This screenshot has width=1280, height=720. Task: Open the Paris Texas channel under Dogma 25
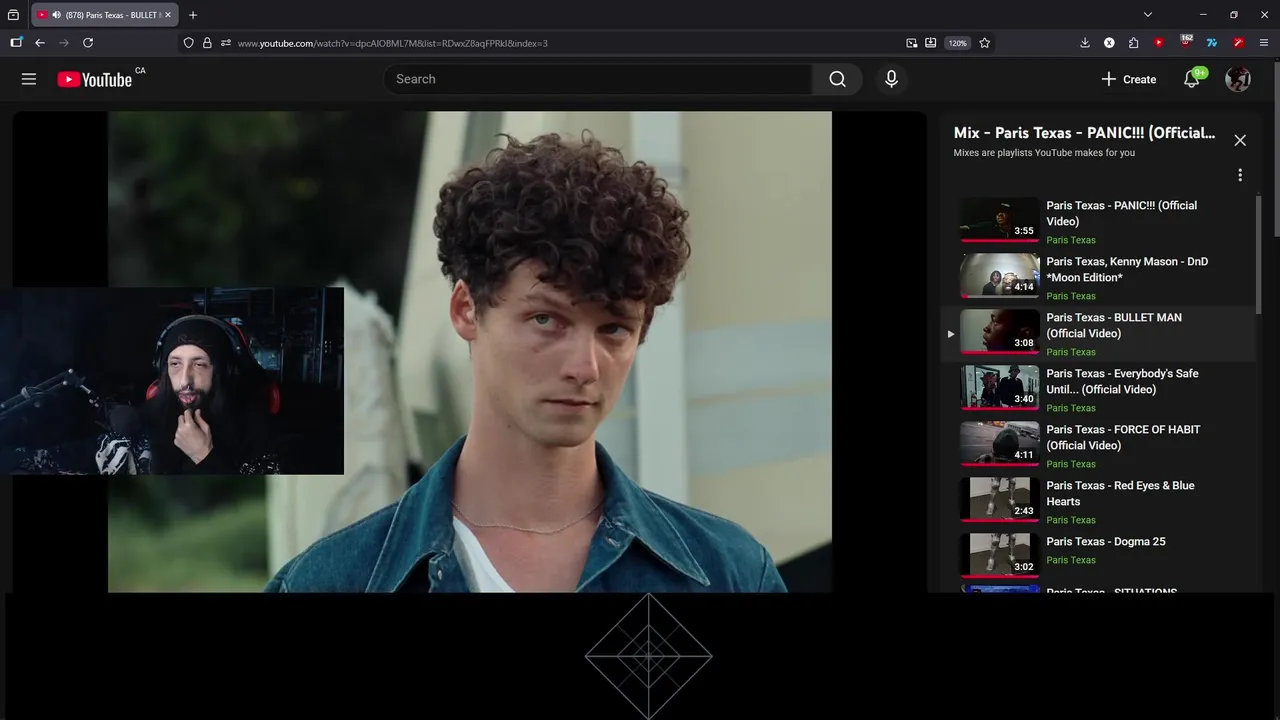pos(1071,560)
